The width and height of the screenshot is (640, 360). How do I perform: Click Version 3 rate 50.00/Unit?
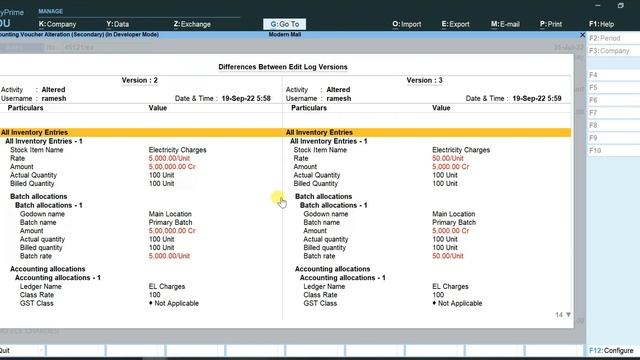[448, 158]
